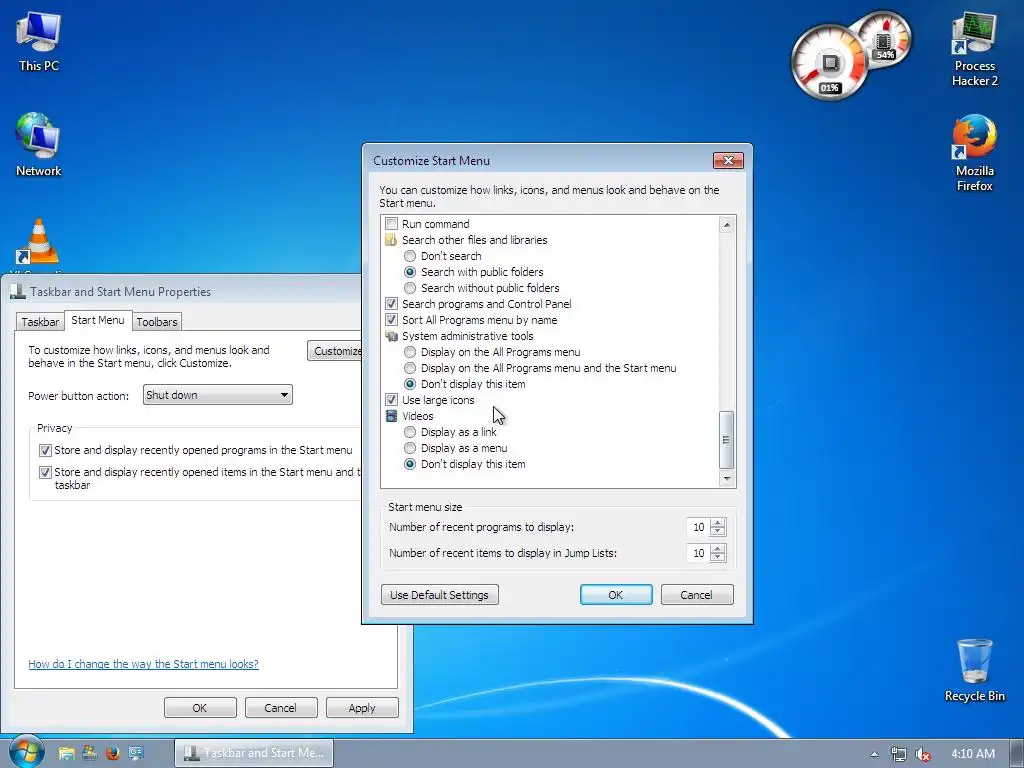Click the list scroll down arrow
The width and height of the screenshot is (1024, 768).
[x=727, y=479]
